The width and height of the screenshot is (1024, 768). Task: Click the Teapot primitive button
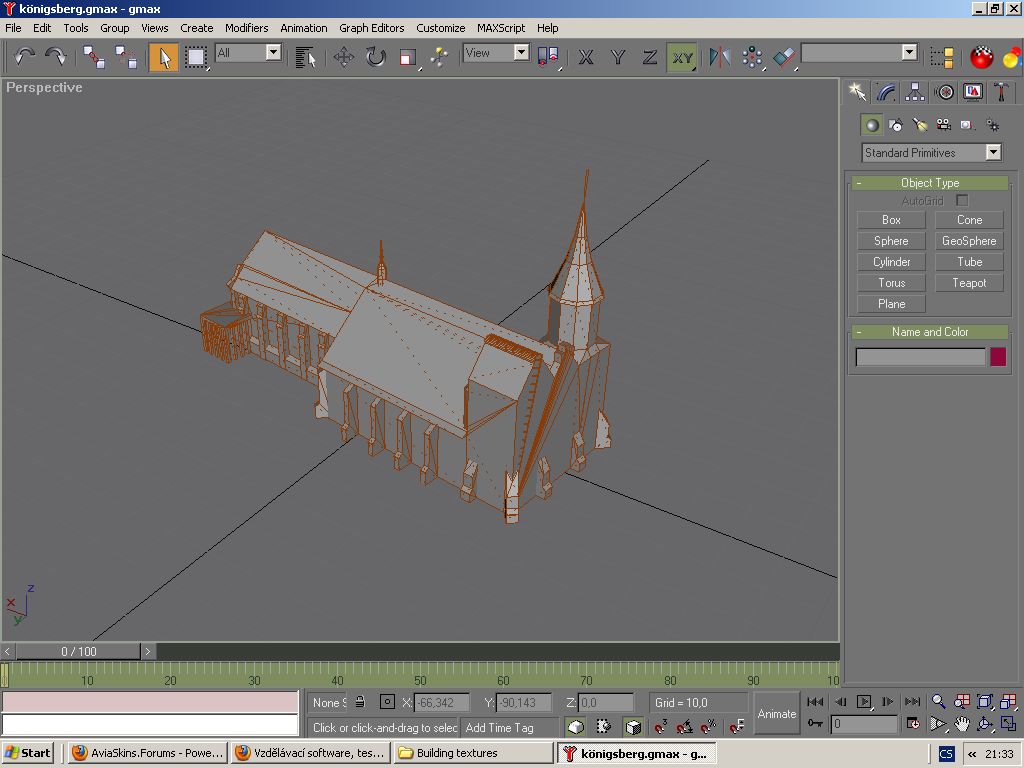[969, 283]
